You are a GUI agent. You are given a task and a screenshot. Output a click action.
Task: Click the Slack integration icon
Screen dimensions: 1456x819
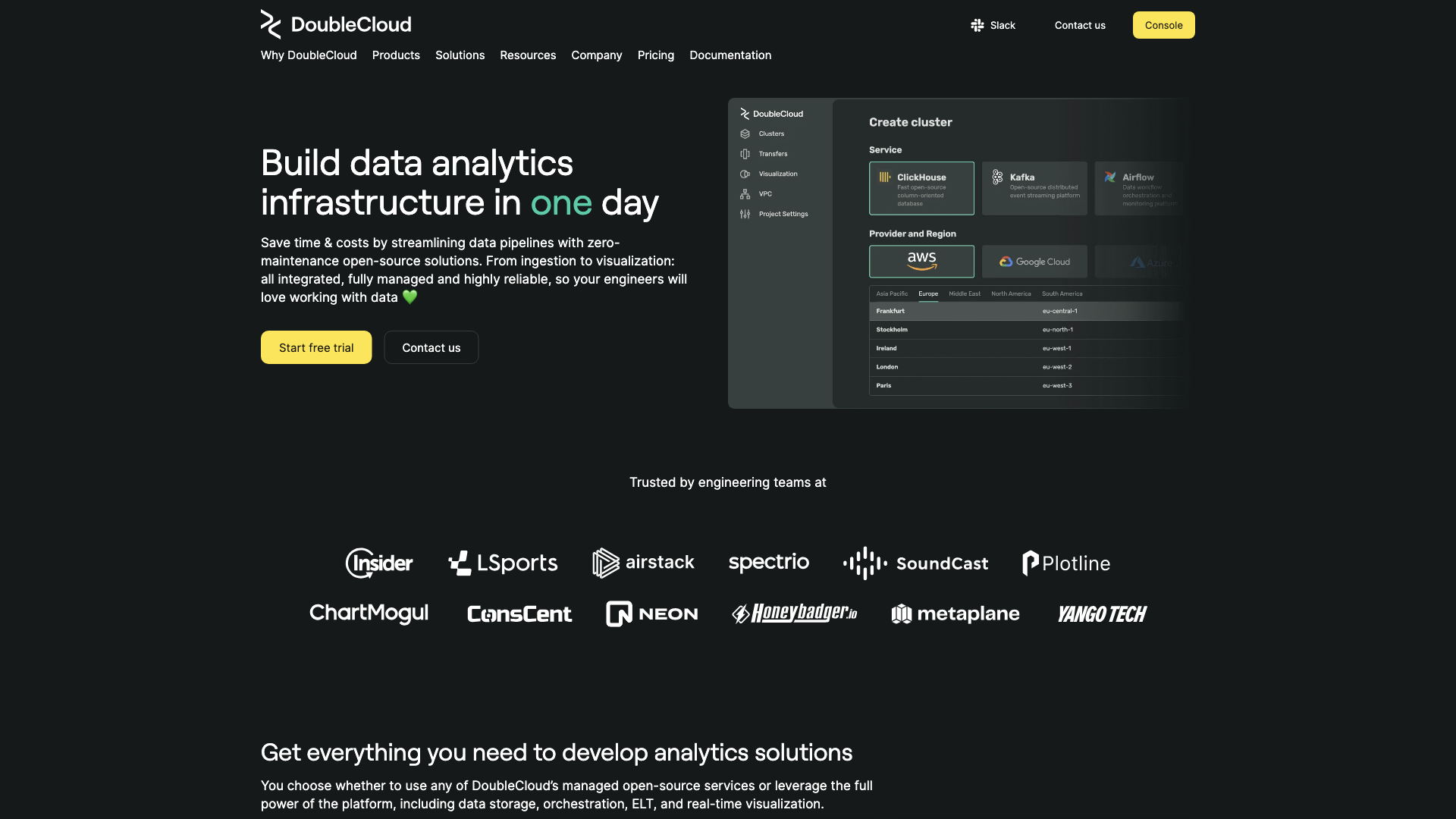[x=977, y=24]
